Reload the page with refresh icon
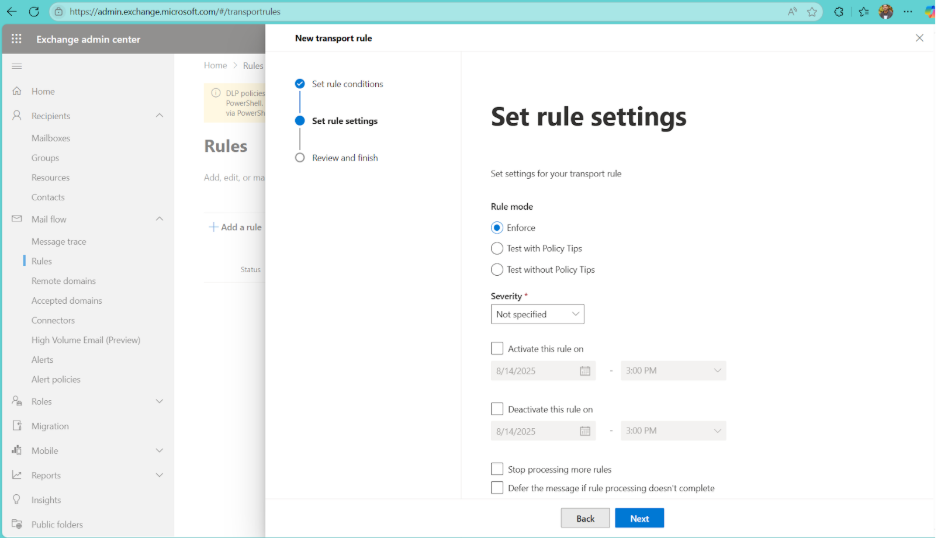Screen dimensions: 936x538 pyautogui.click(x=34, y=11)
